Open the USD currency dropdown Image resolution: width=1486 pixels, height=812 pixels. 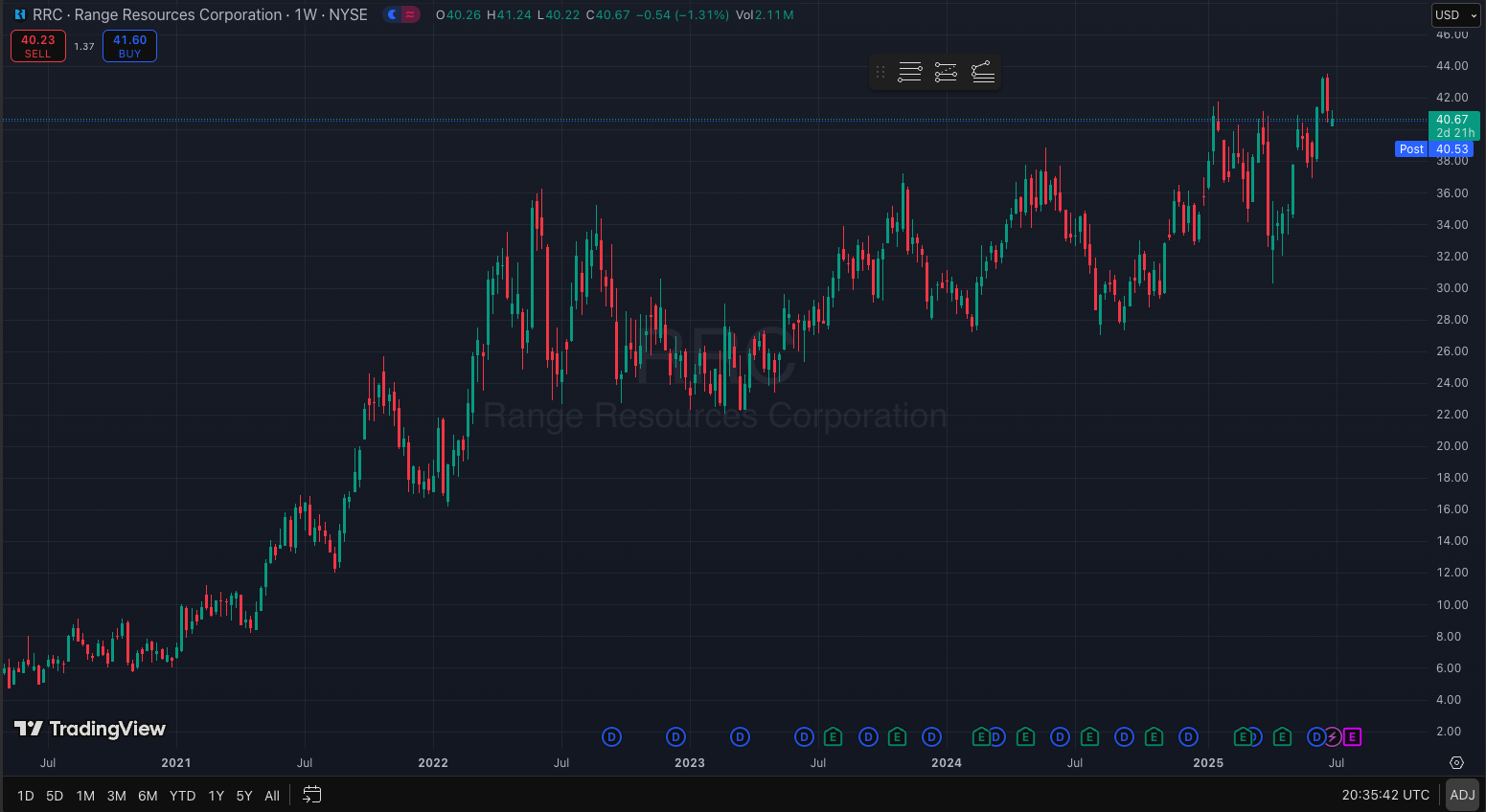click(x=1456, y=15)
